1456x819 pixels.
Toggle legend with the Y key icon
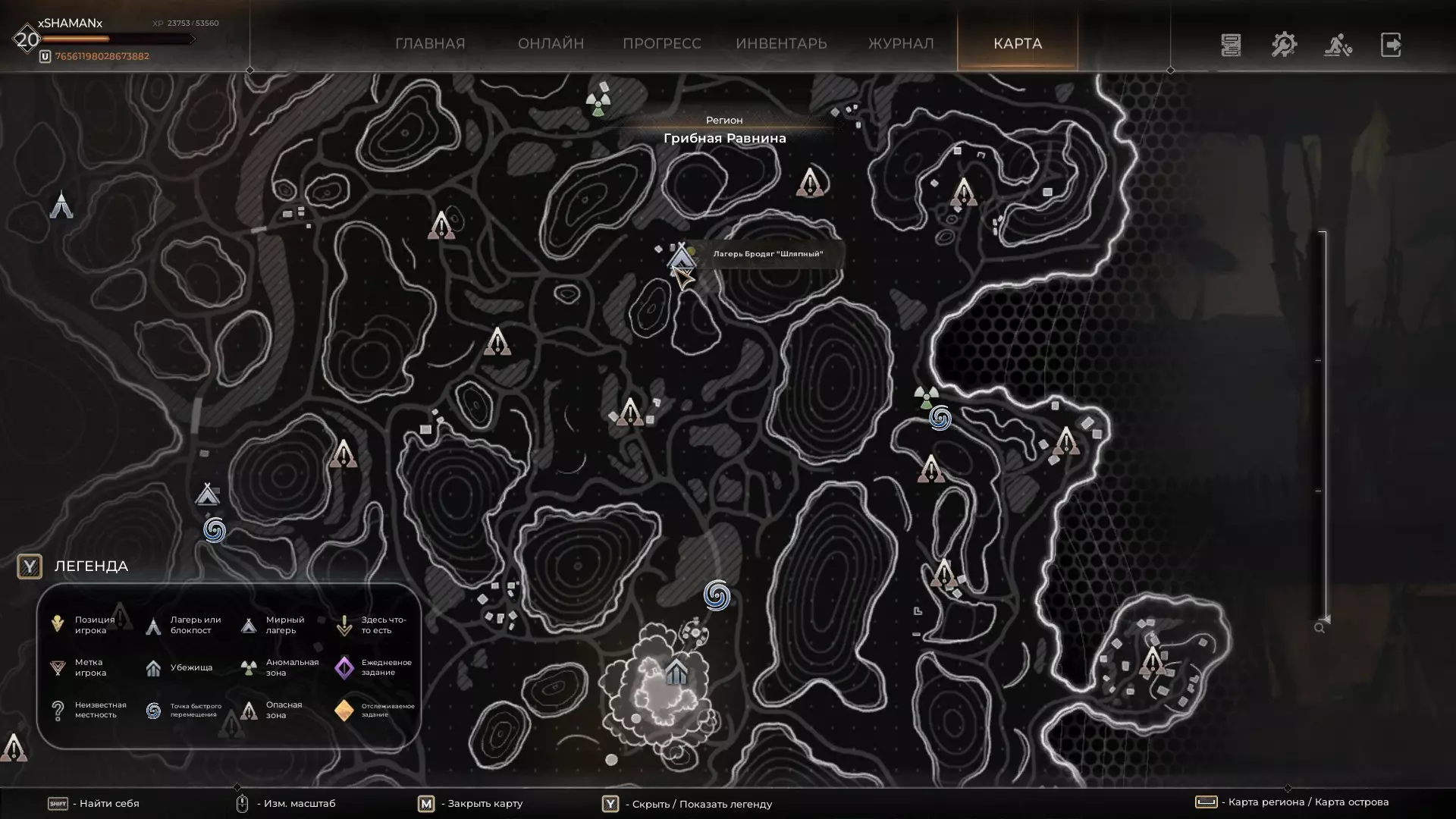click(30, 566)
